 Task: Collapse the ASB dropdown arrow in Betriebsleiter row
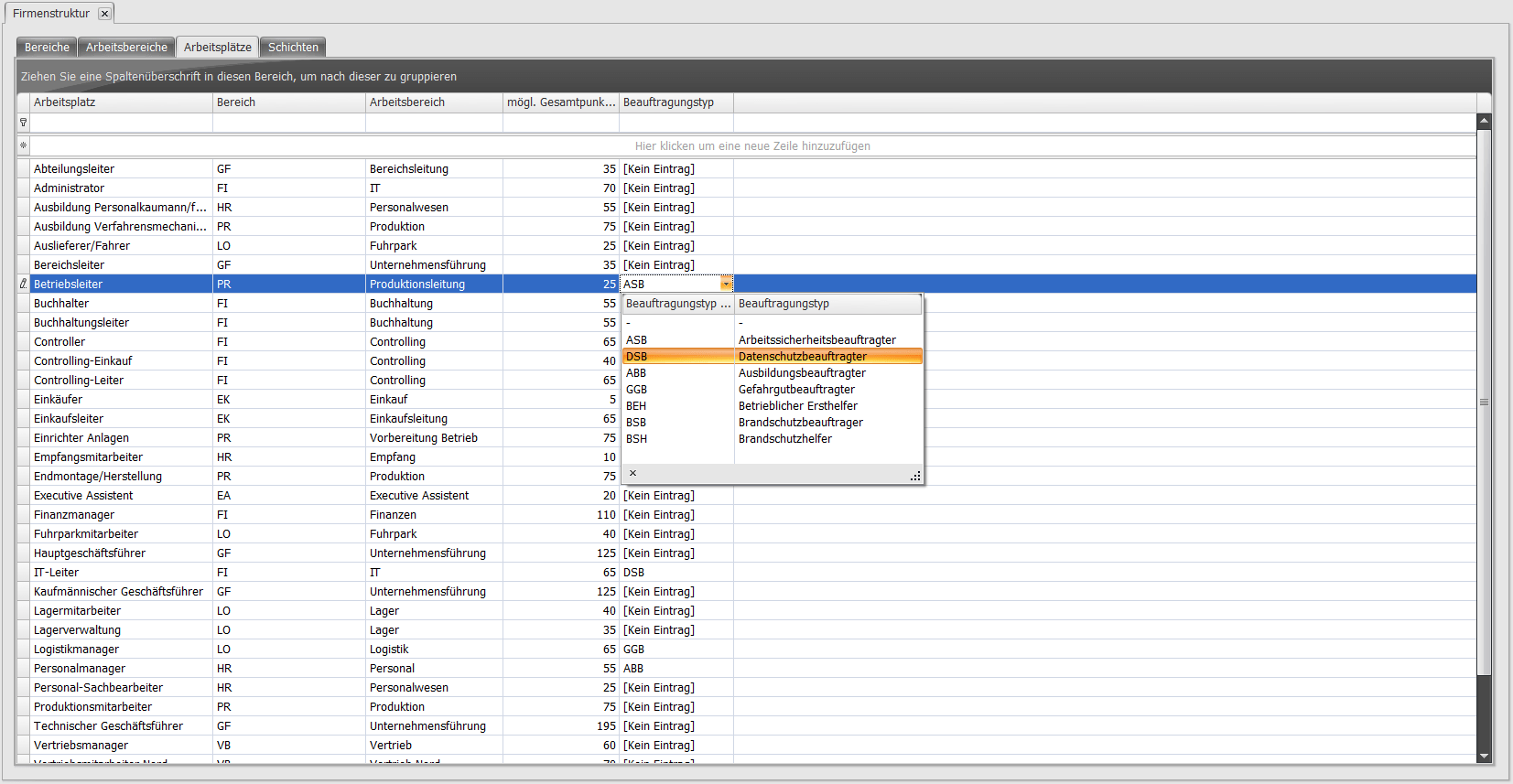click(x=726, y=285)
